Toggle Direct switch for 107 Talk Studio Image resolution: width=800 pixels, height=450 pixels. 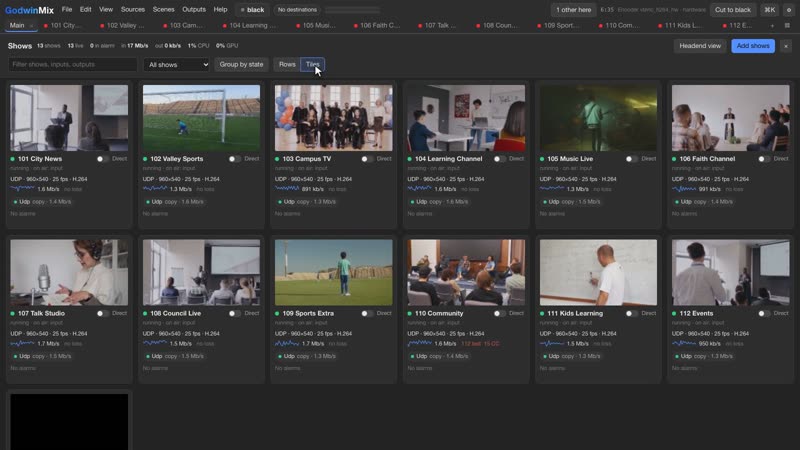pos(103,313)
